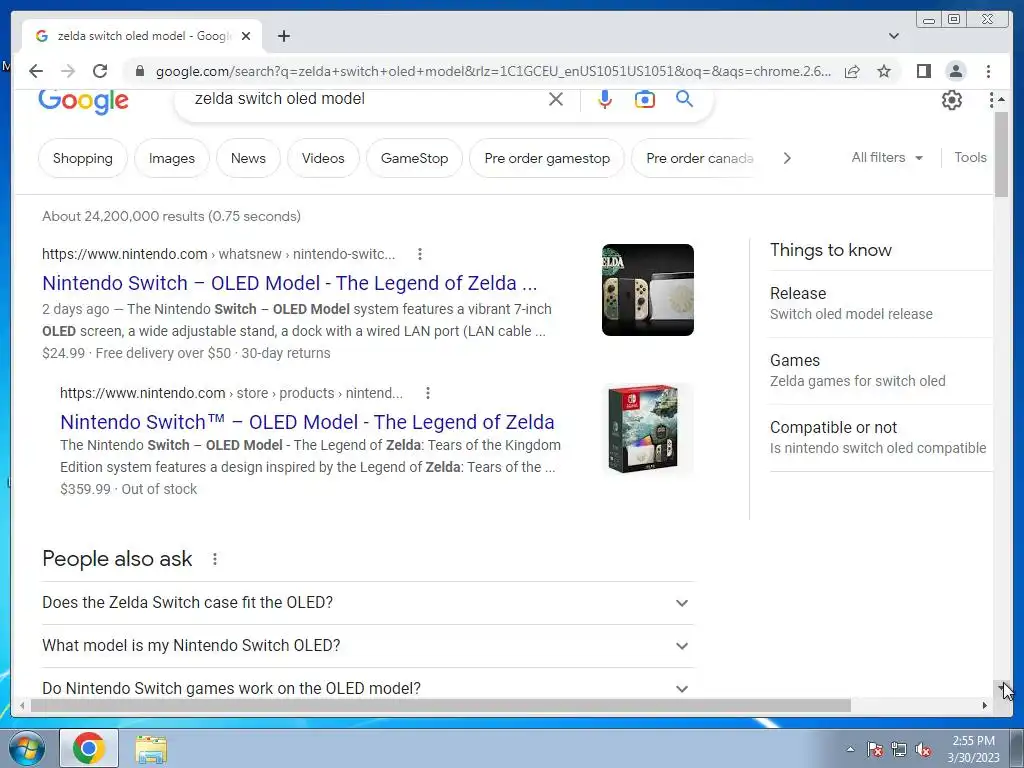Open Google quick settings gear

pos(952,100)
